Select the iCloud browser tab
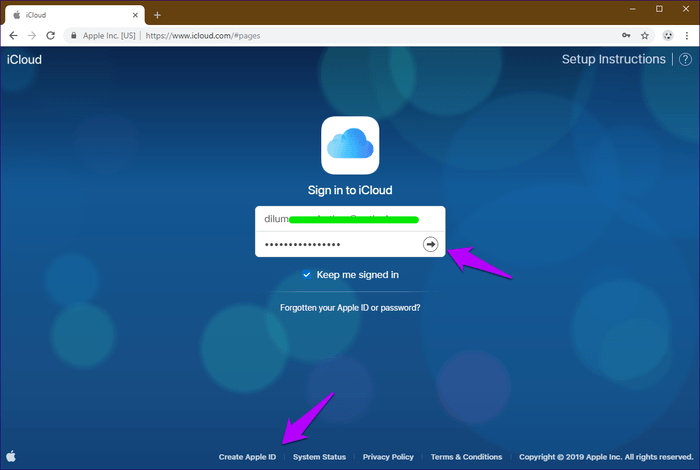Screen dimensions: 700x470 (x=75, y=15)
